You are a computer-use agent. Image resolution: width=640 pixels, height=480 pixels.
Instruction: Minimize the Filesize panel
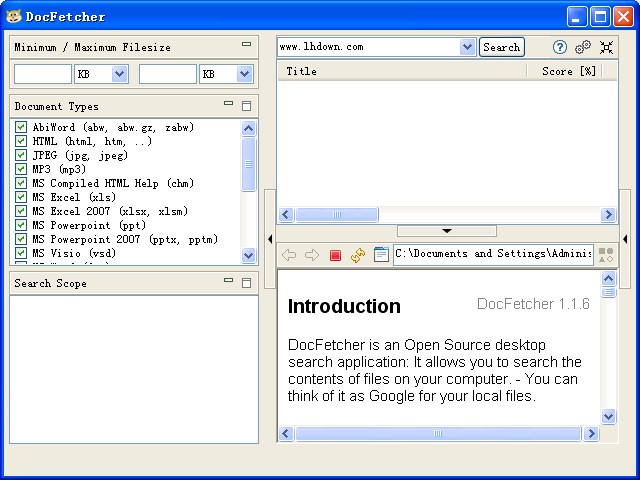point(247,44)
